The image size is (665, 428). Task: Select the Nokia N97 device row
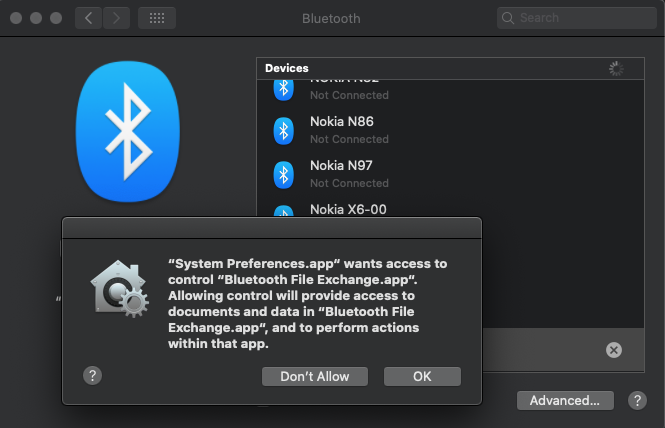pyautogui.click(x=450, y=174)
